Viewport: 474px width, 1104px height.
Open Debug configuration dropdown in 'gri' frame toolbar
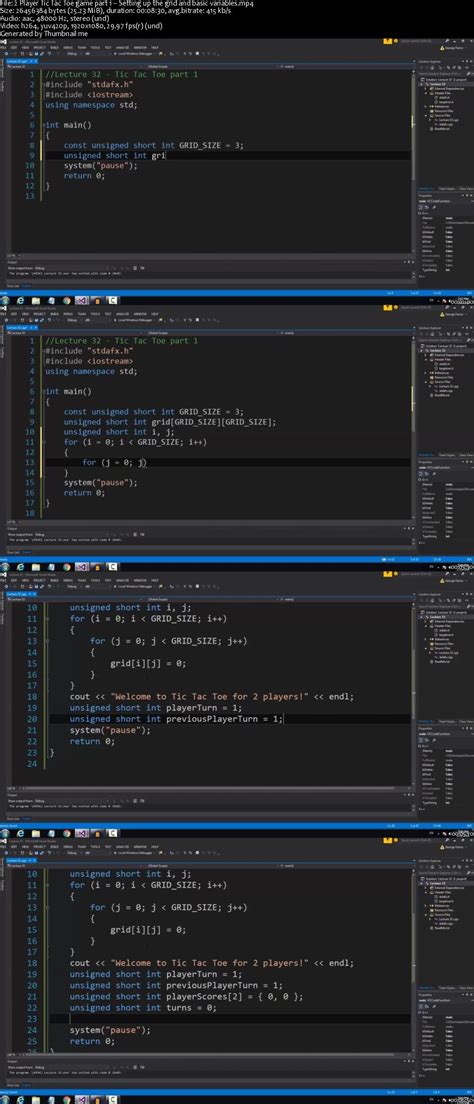tap(73, 54)
